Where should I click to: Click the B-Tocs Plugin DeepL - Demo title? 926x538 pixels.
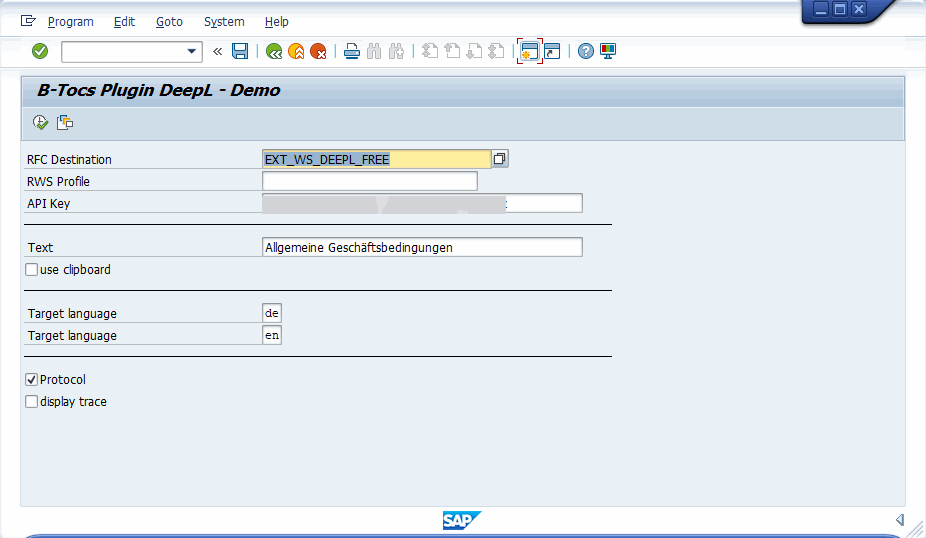pyautogui.click(x=158, y=90)
